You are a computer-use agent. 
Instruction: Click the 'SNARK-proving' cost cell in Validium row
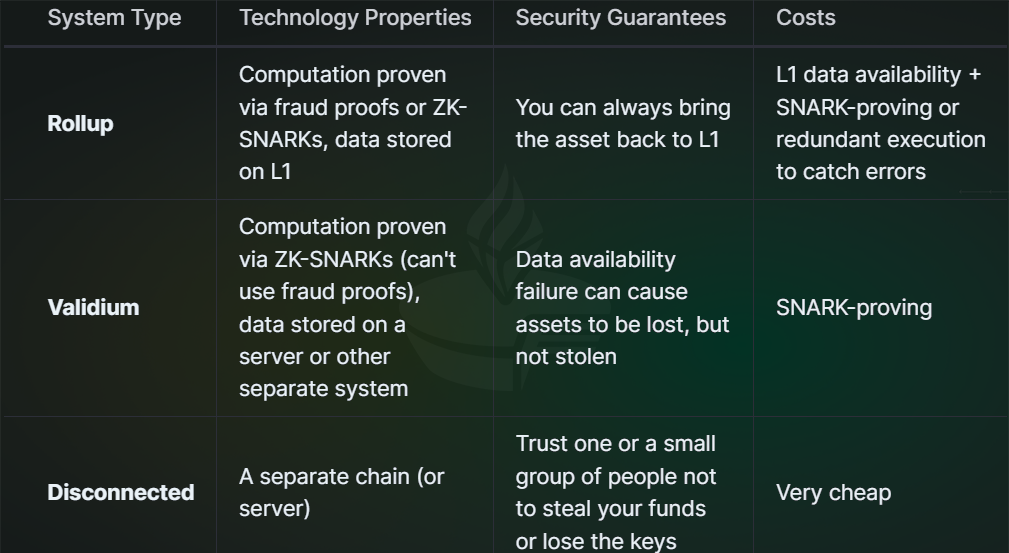point(854,308)
